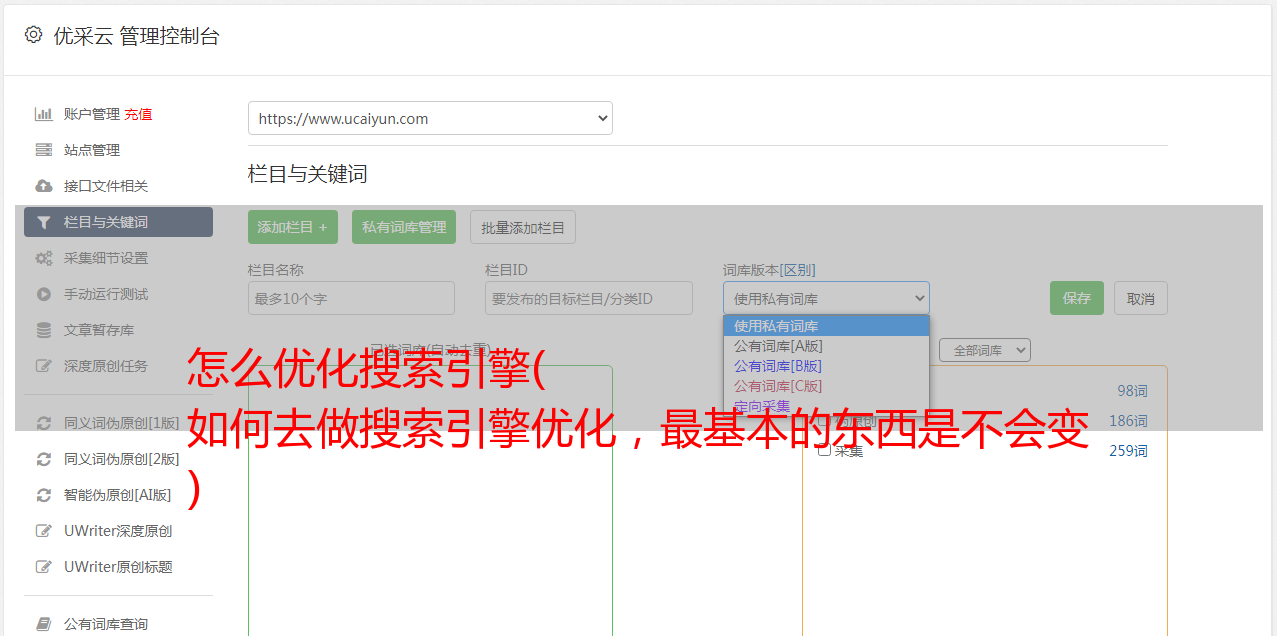Click 批量添加栏目 button
The height and width of the screenshot is (636, 1277).
pos(523,227)
